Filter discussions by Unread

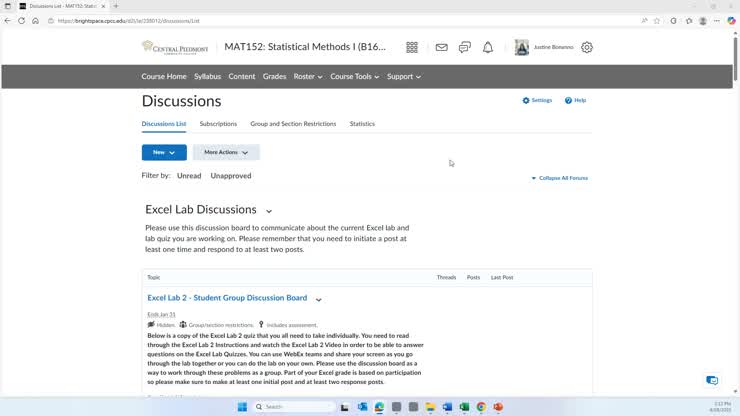click(189, 176)
